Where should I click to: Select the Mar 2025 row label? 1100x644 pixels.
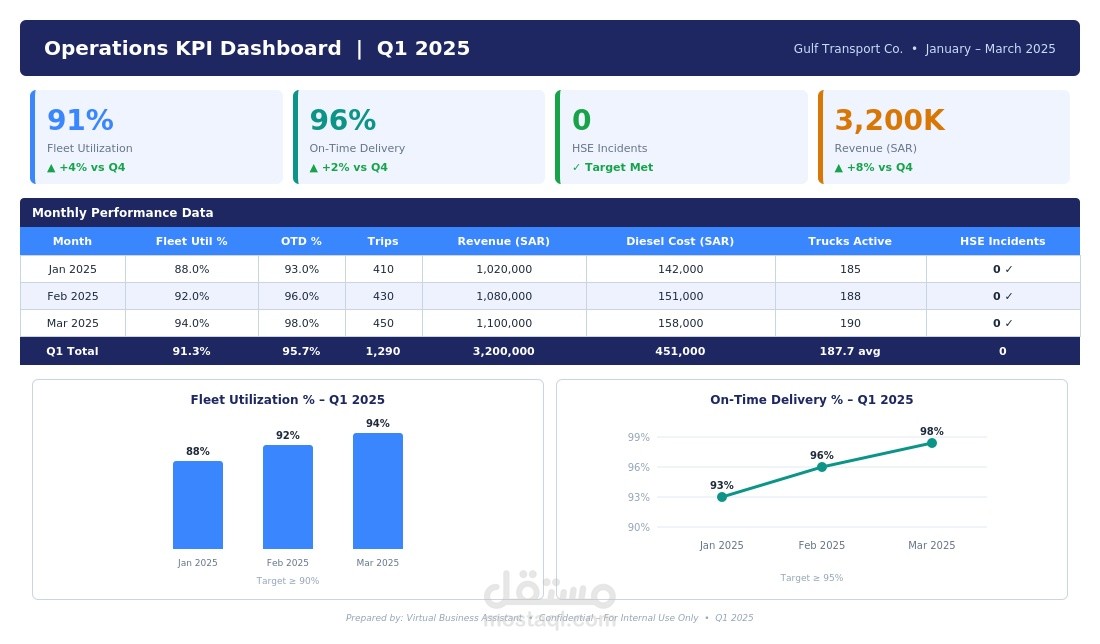click(x=72, y=323)
